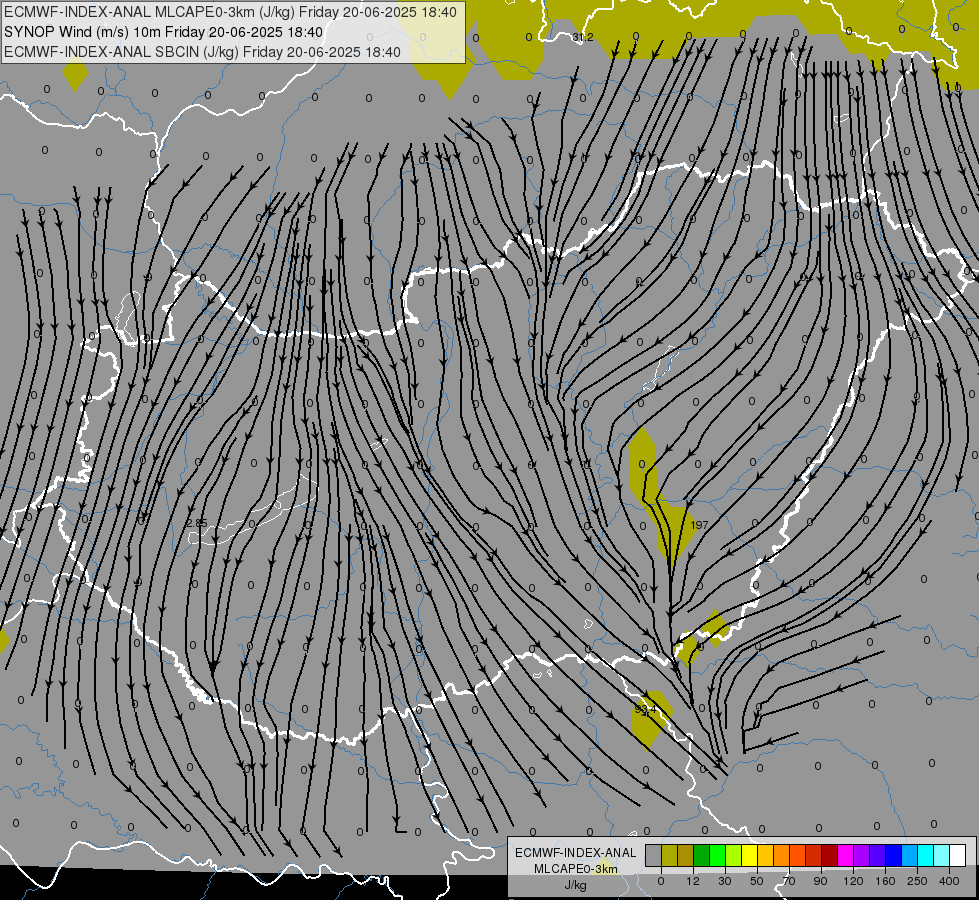Click the '30' legend tick label
Viewport: 979px width, 900px height.
(x=725, y=881)
